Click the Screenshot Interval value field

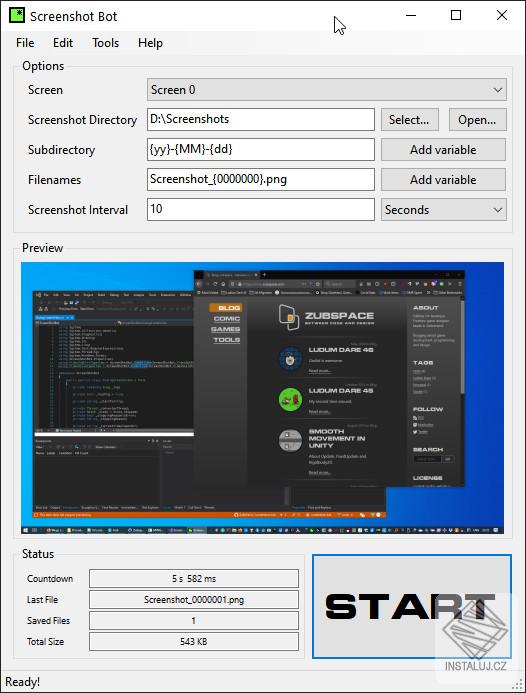261,209
